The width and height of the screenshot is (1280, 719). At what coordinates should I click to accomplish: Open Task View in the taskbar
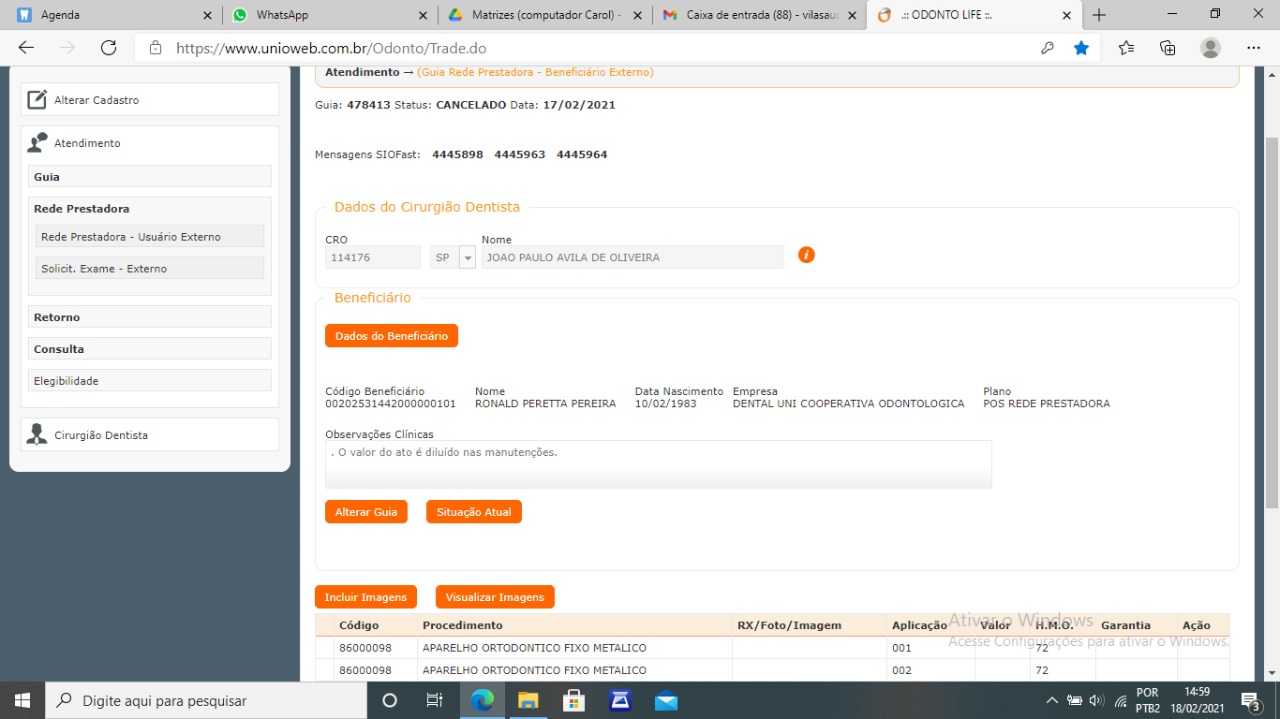434,700
